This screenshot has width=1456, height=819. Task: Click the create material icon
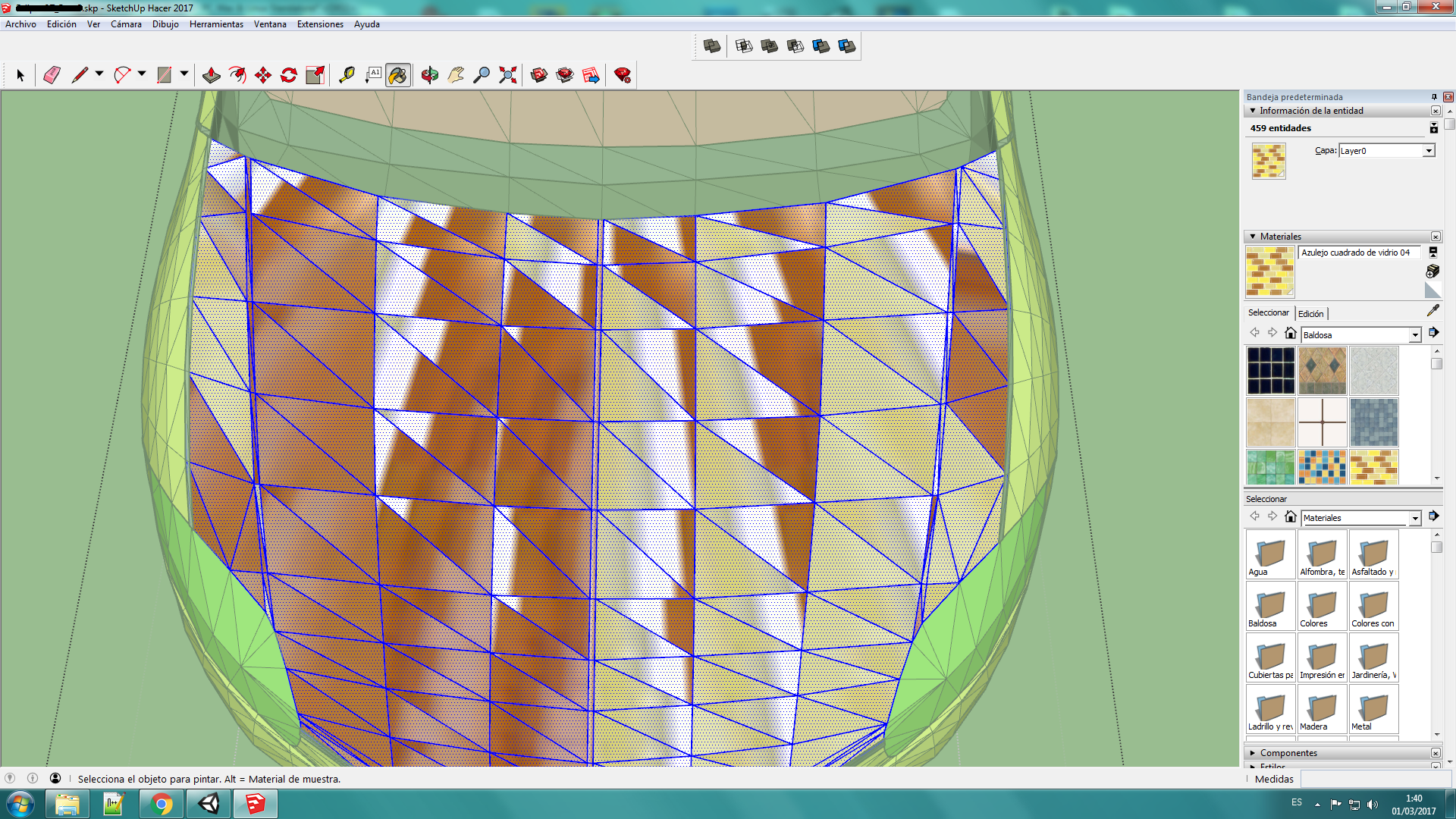1432,271
